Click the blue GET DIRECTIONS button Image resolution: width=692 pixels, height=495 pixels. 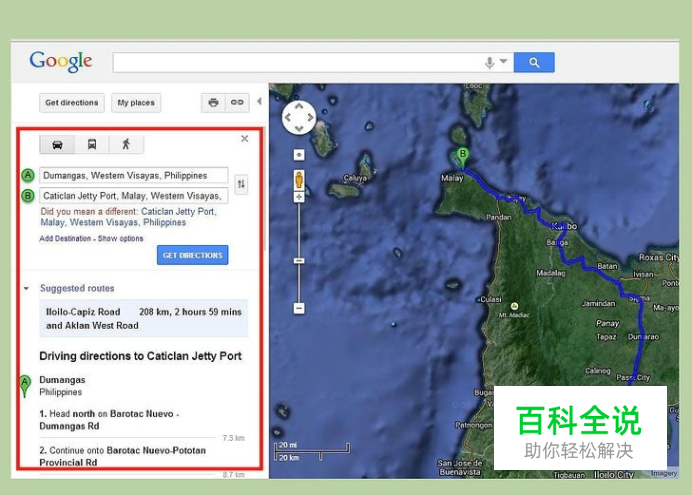tap(192, 255)
